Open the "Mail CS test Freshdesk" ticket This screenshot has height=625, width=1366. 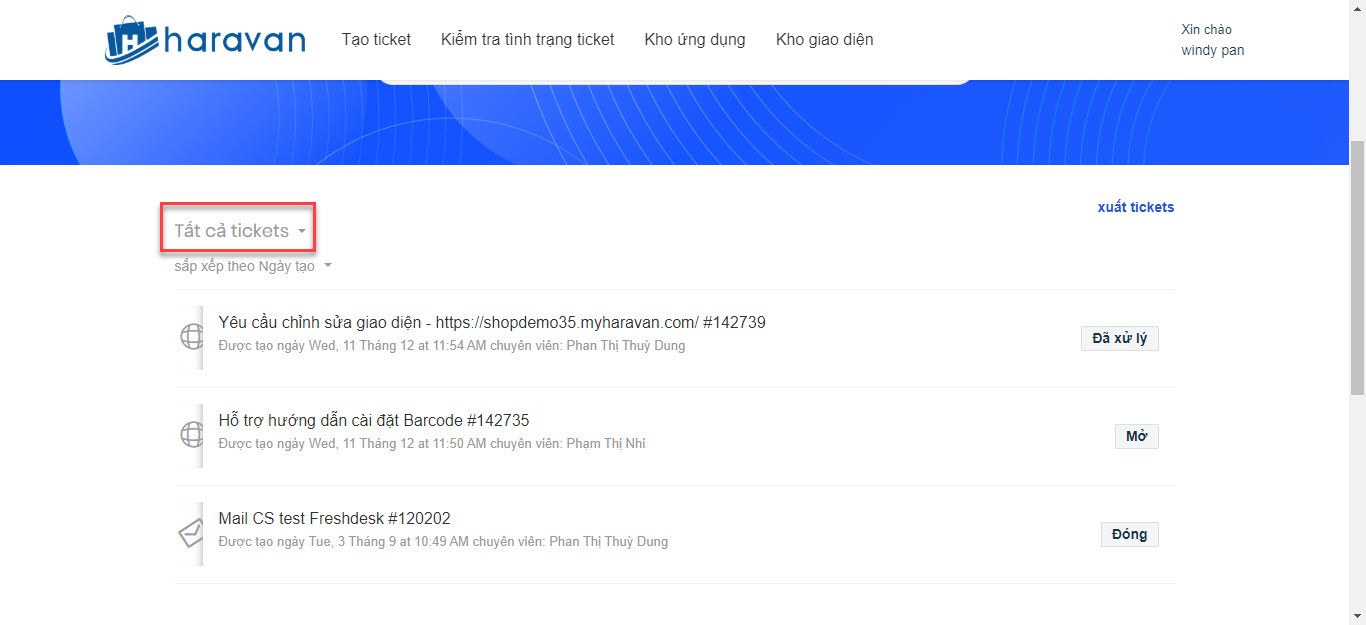click(x=334, y=518)
